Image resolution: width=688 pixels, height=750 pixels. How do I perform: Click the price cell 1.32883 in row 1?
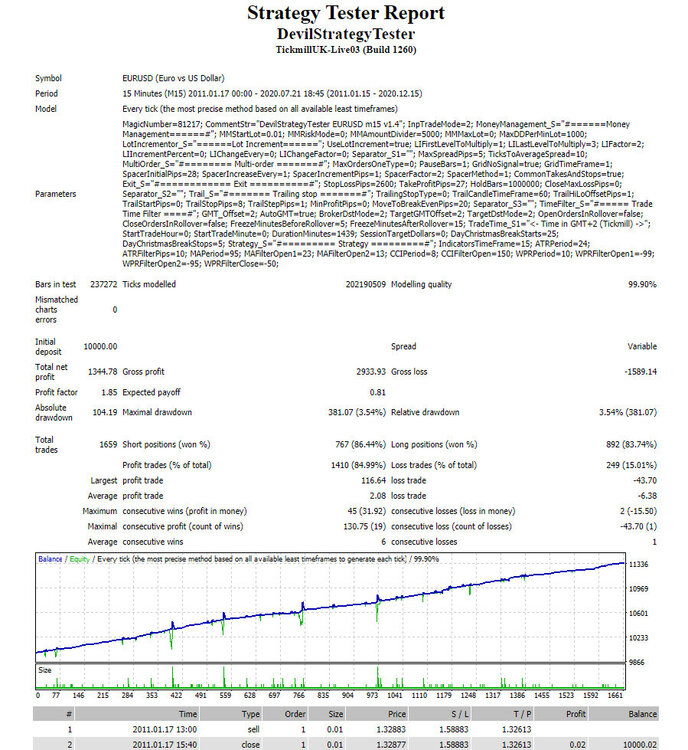(x=391, y=729)
